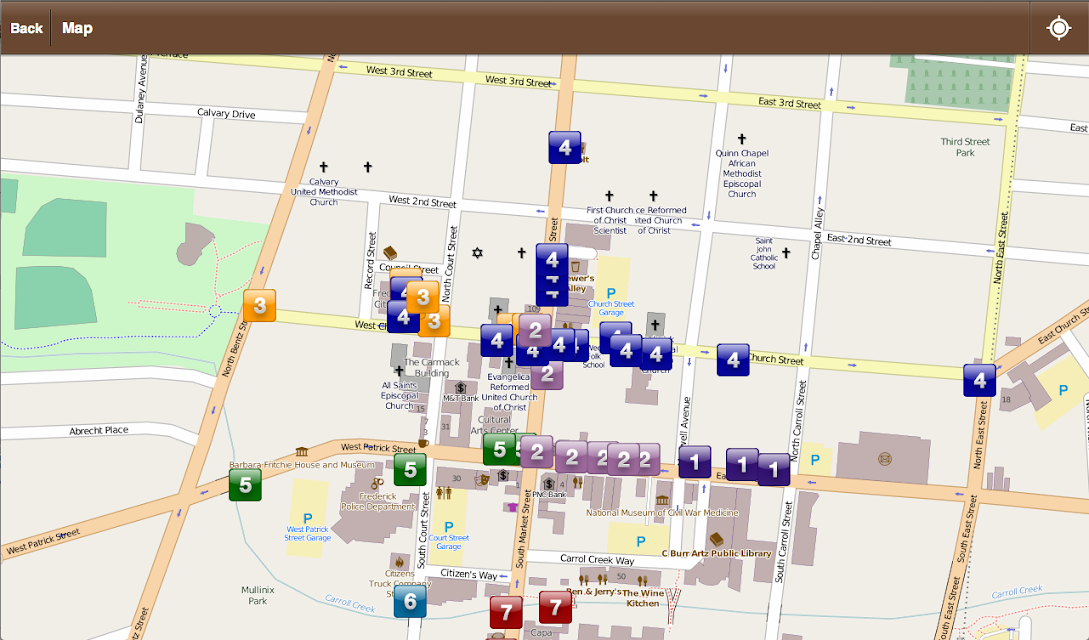Tap the Map title label
This screenshot has width=1089, height=640.
point(77,28)
